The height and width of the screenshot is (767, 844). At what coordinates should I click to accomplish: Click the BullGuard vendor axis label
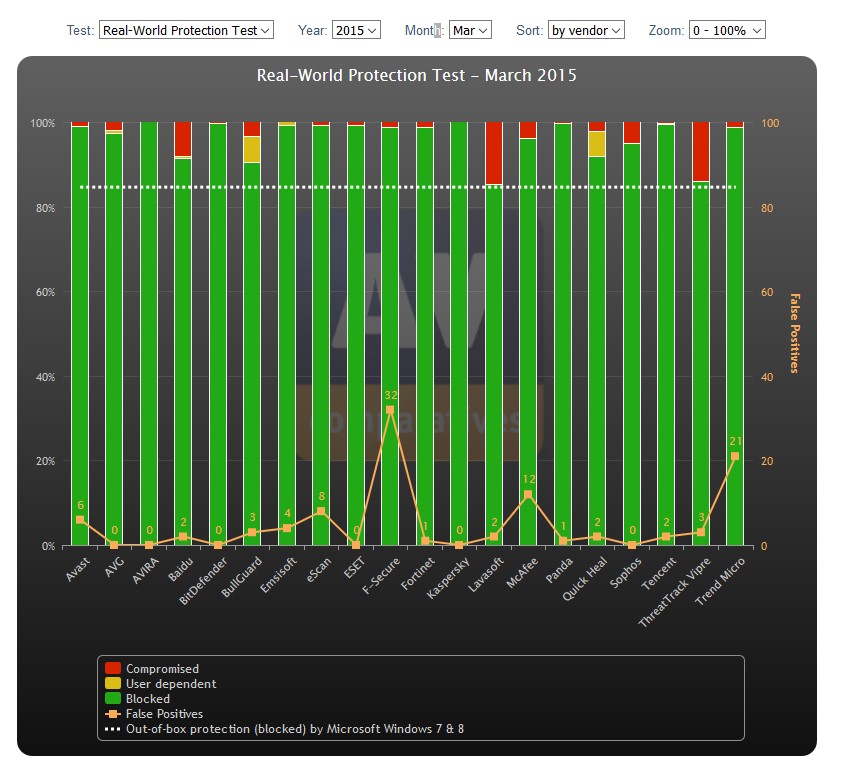click(x=242, y=577)
